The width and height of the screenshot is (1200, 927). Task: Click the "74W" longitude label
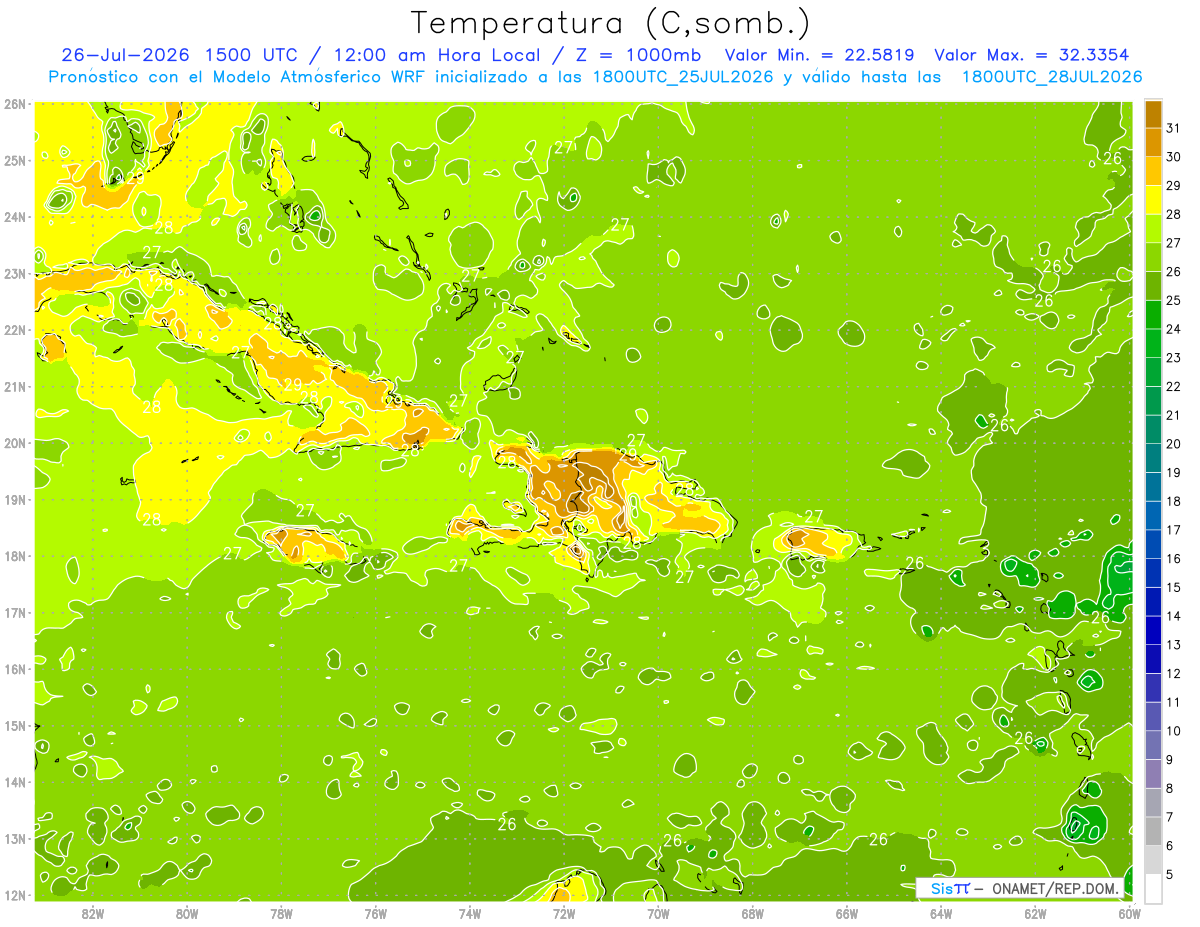470,913
